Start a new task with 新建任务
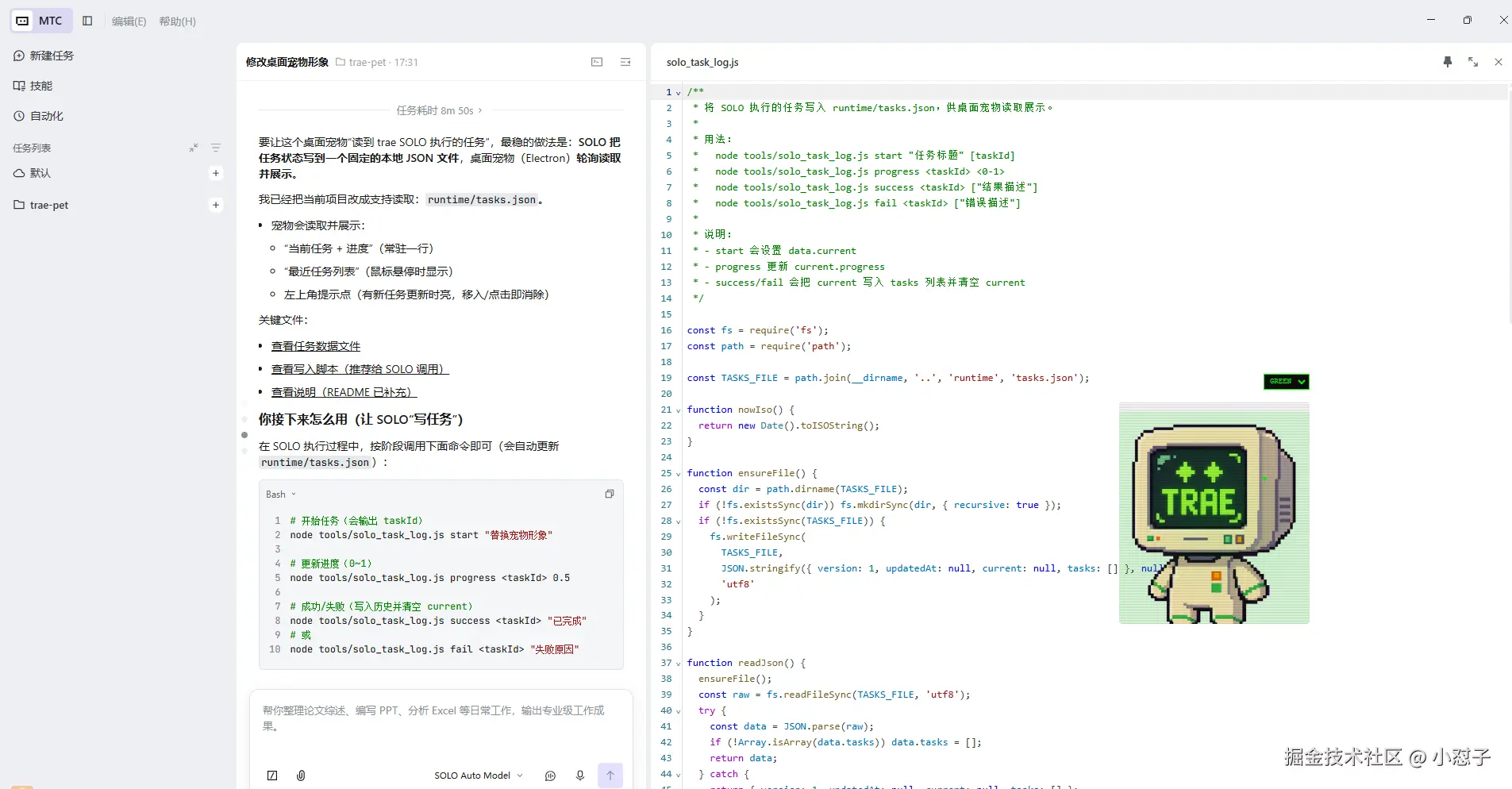Viewport: 1512px width, 789px height. (44, 56)
